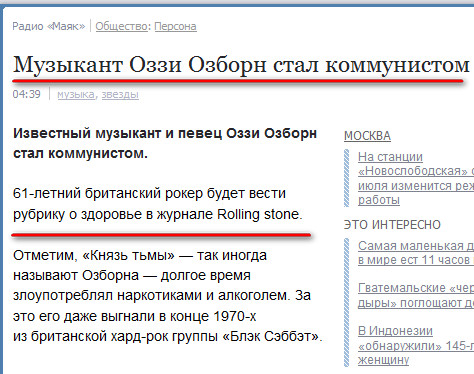Click the bold lead paragraph about Оззи Озборн
474x374 pixels.
coord(165,143)
